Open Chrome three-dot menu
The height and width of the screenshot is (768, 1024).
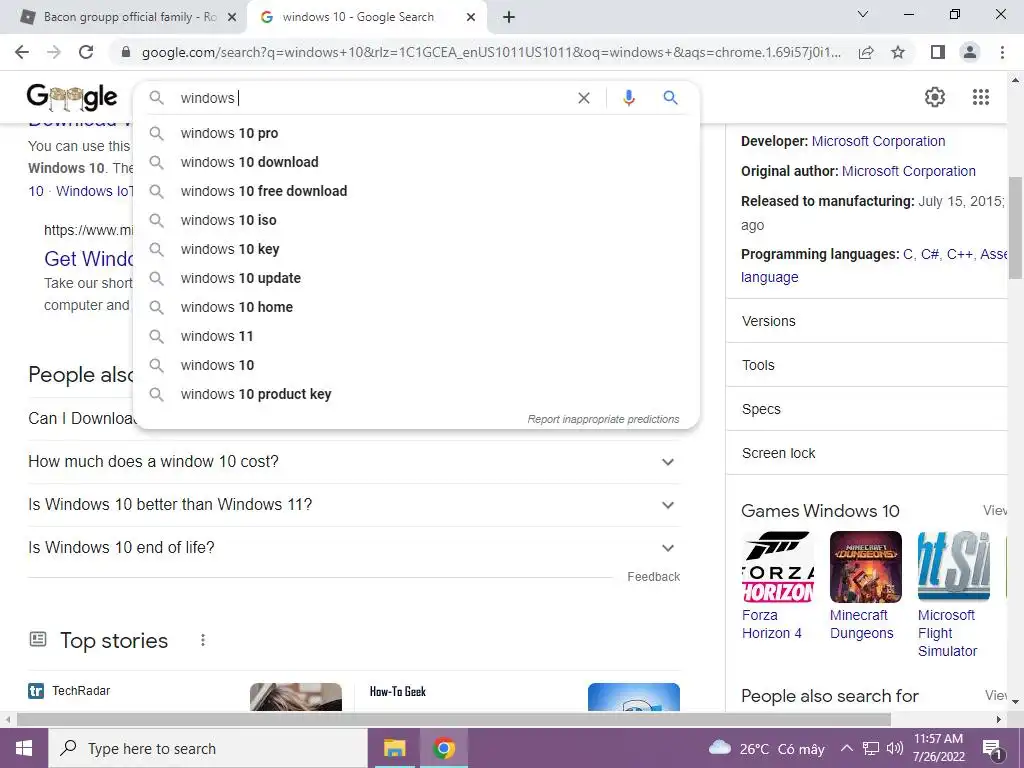click(x=1002, y=52)
